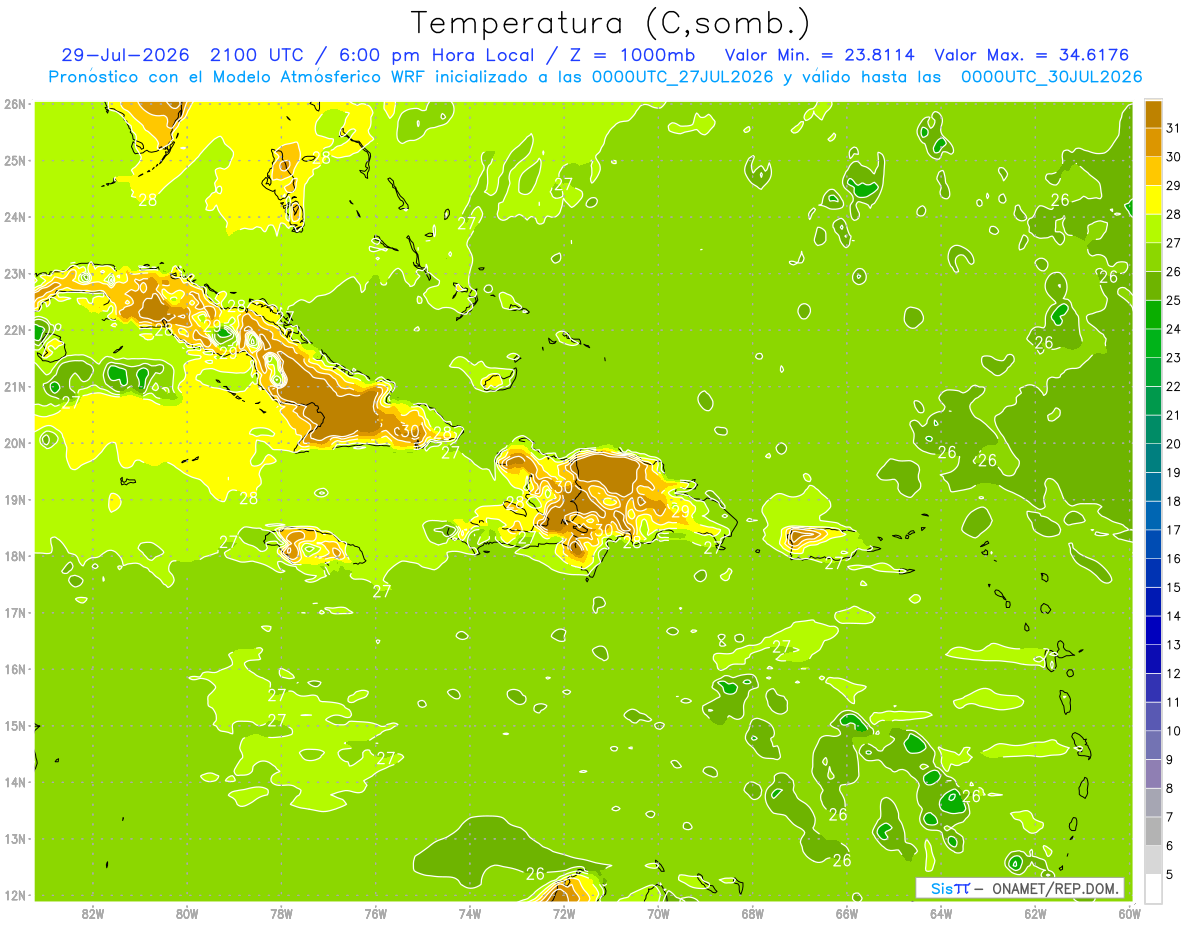Click 'Valor Max. = 34.6176' text

(x=1032, y=55)
